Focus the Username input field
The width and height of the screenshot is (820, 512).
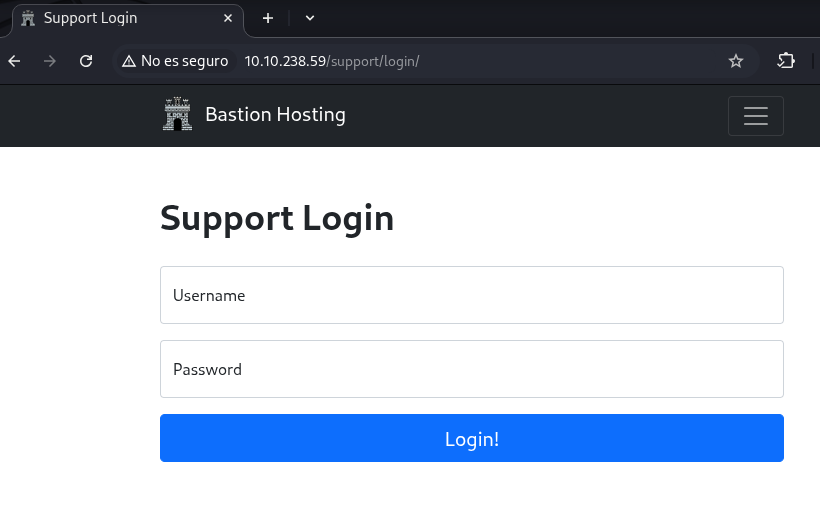coord(472,295)
